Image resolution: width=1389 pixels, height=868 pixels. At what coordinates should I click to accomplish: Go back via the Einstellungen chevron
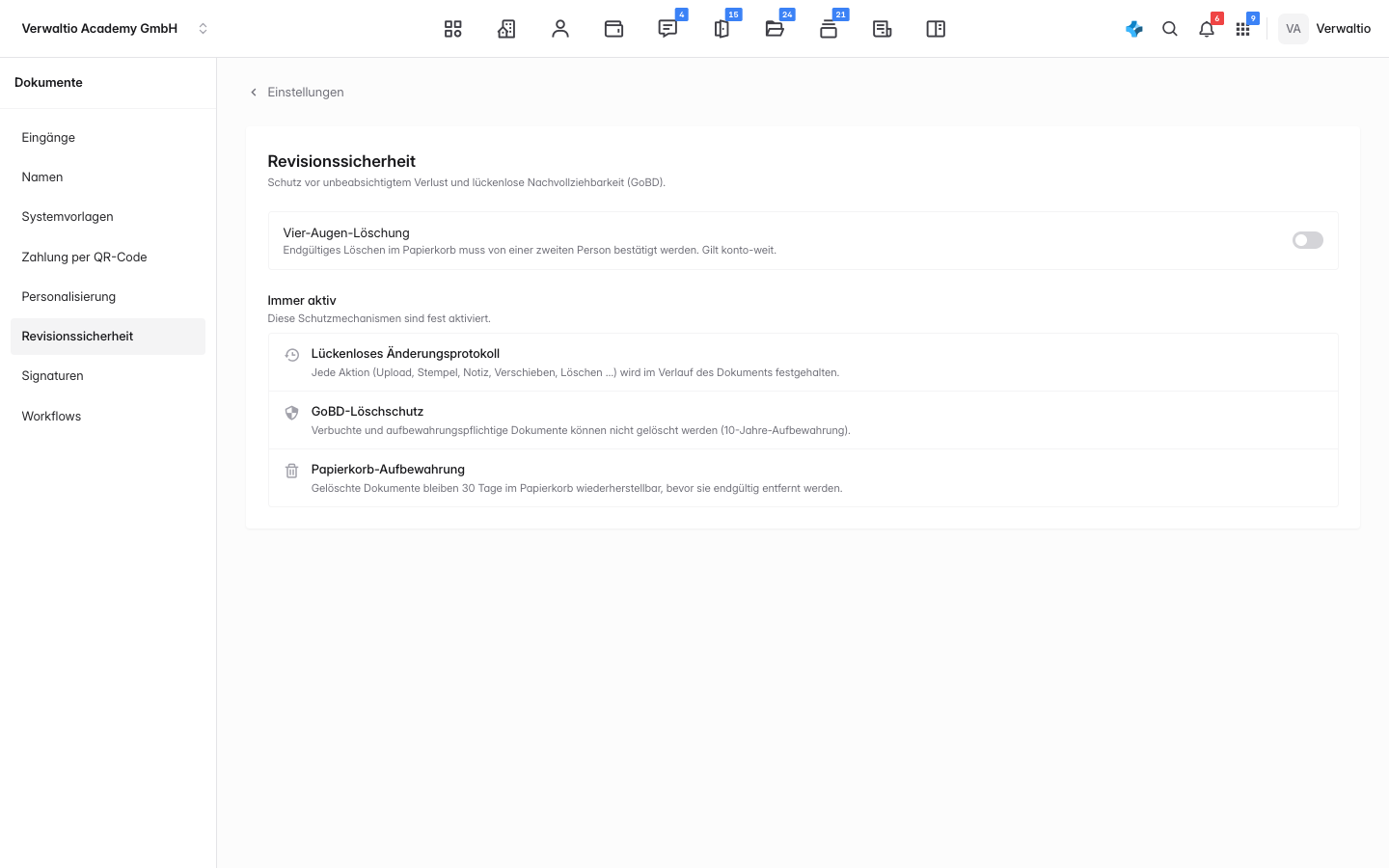(x=254, y=93)
